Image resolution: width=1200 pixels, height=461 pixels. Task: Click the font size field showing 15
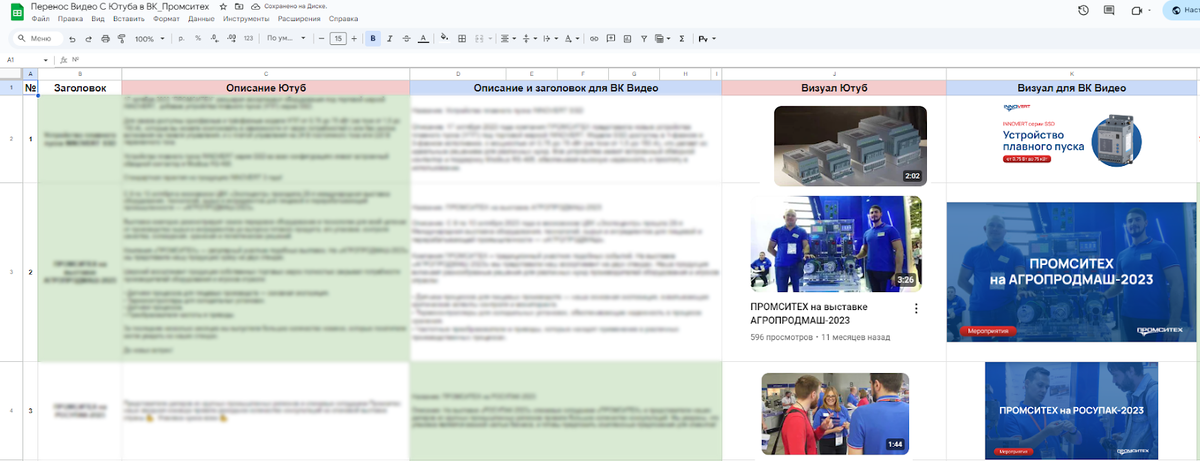point(338,39)
